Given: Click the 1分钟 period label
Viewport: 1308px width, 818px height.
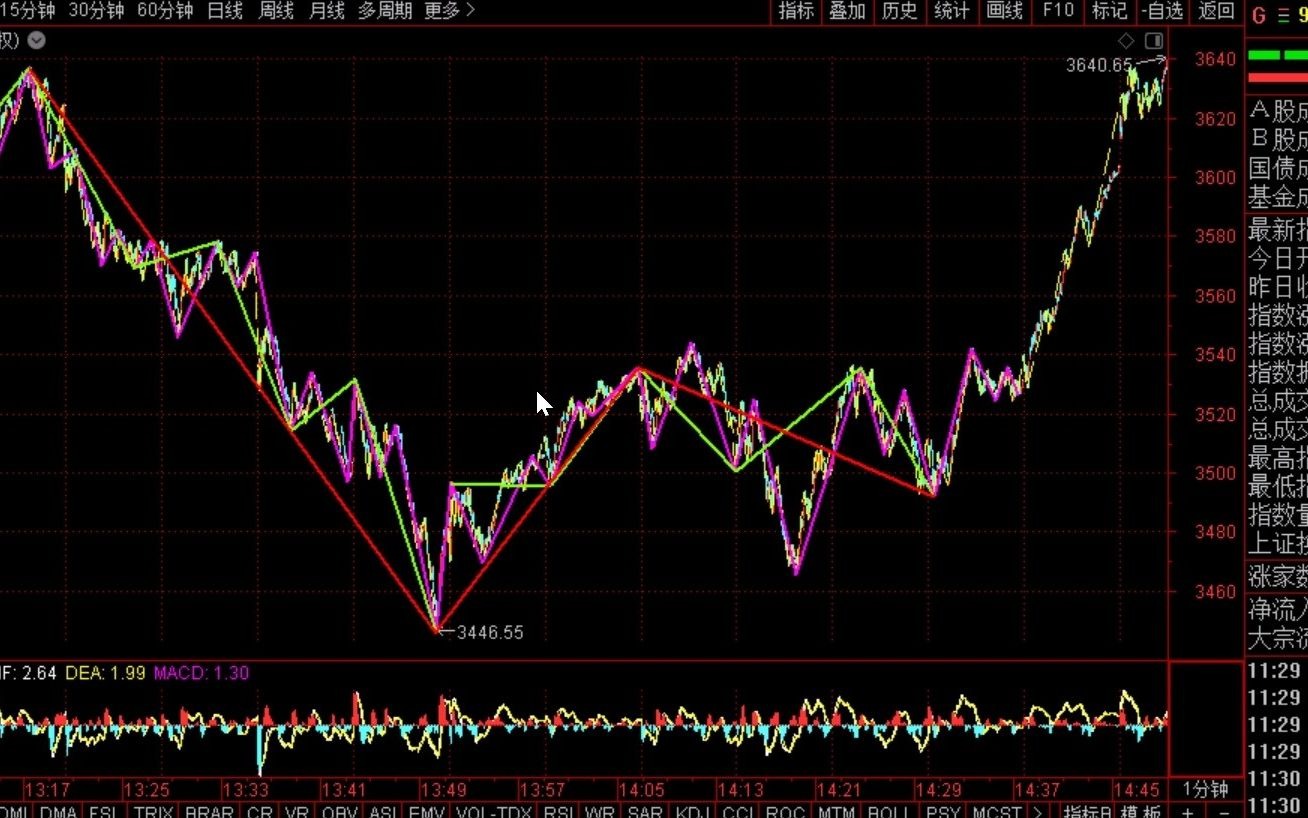Looking at the screenshot, I should pos(1205,789).
